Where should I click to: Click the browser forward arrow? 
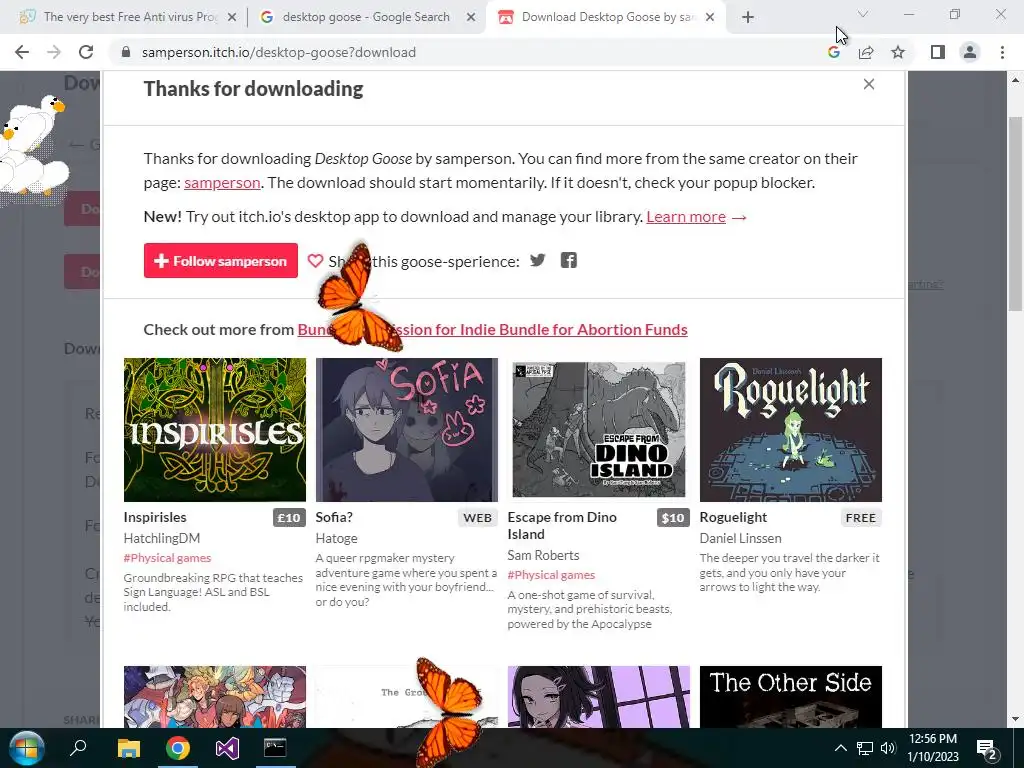54,52
